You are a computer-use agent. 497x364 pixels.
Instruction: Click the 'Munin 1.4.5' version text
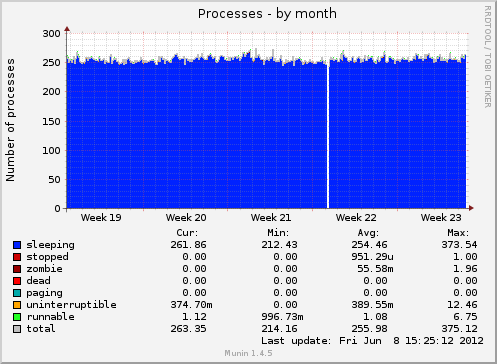coord(248,353)
